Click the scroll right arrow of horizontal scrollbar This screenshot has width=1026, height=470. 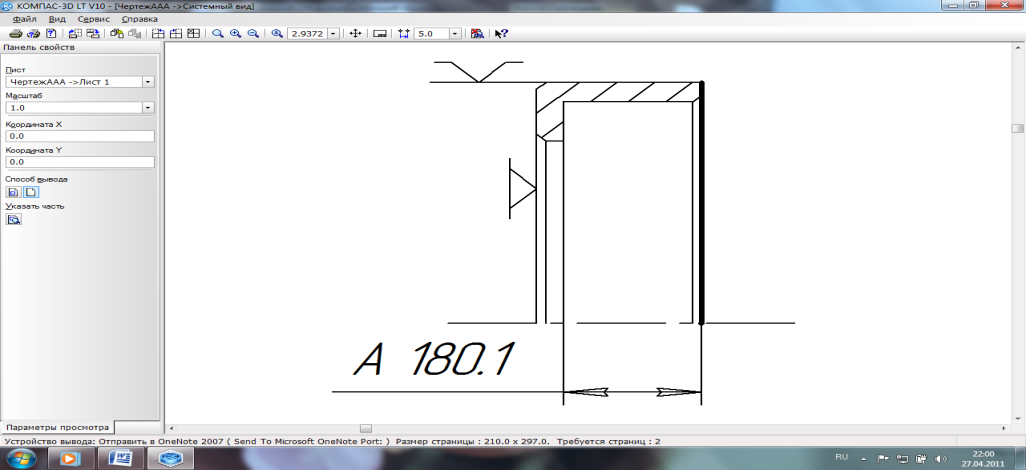tap(1006, 428)
